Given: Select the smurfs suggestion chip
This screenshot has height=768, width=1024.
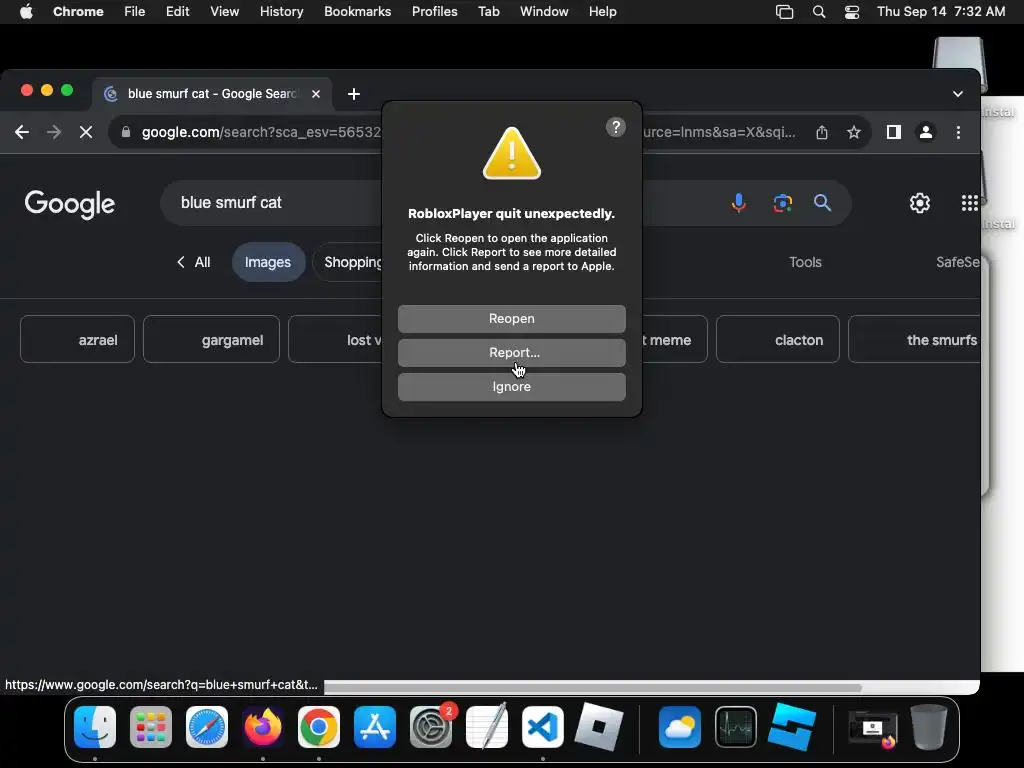Looking at the screenshot, I should (914, 340).
